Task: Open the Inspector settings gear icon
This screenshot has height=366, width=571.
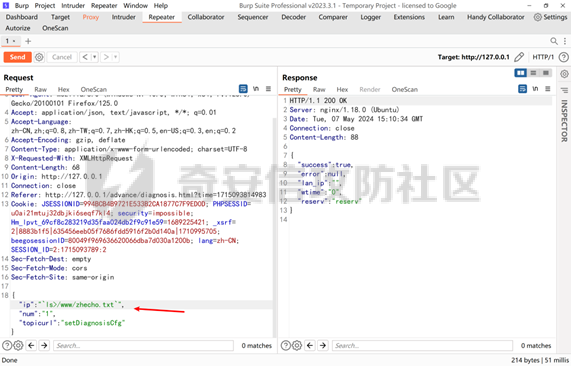Action: click(x=564, y=74)
